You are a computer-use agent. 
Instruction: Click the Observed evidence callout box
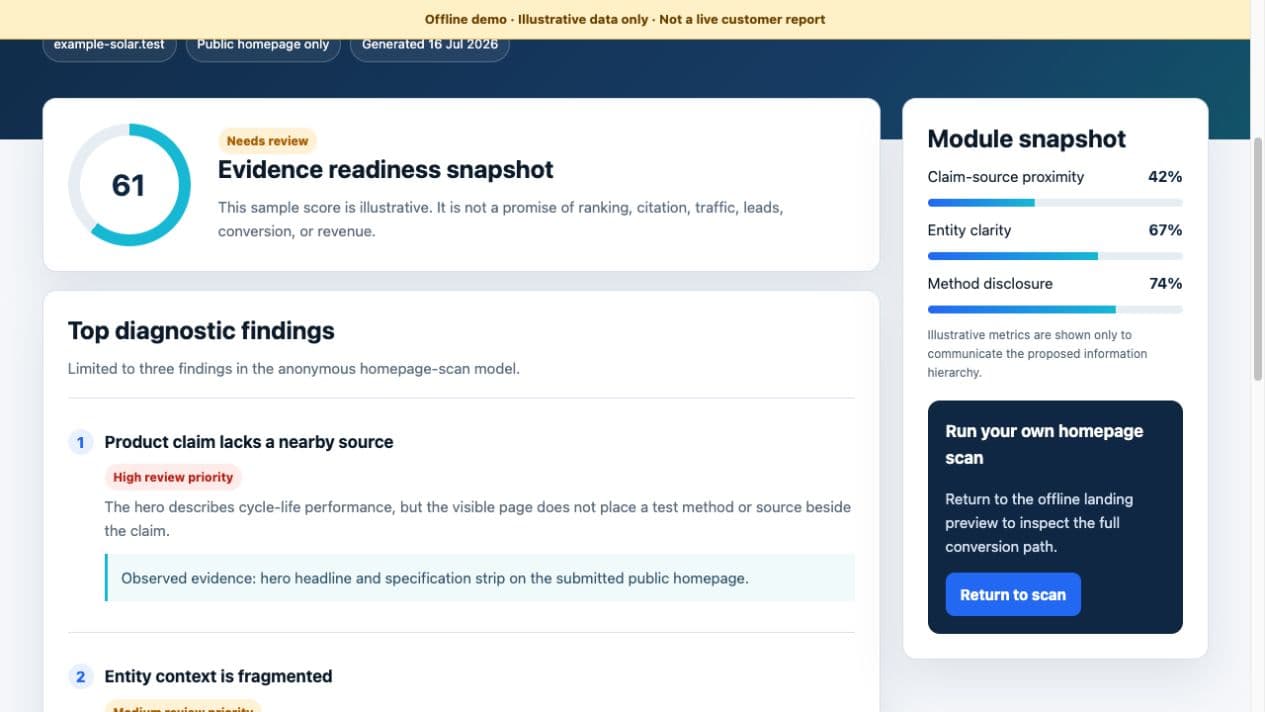coord(480,578)
